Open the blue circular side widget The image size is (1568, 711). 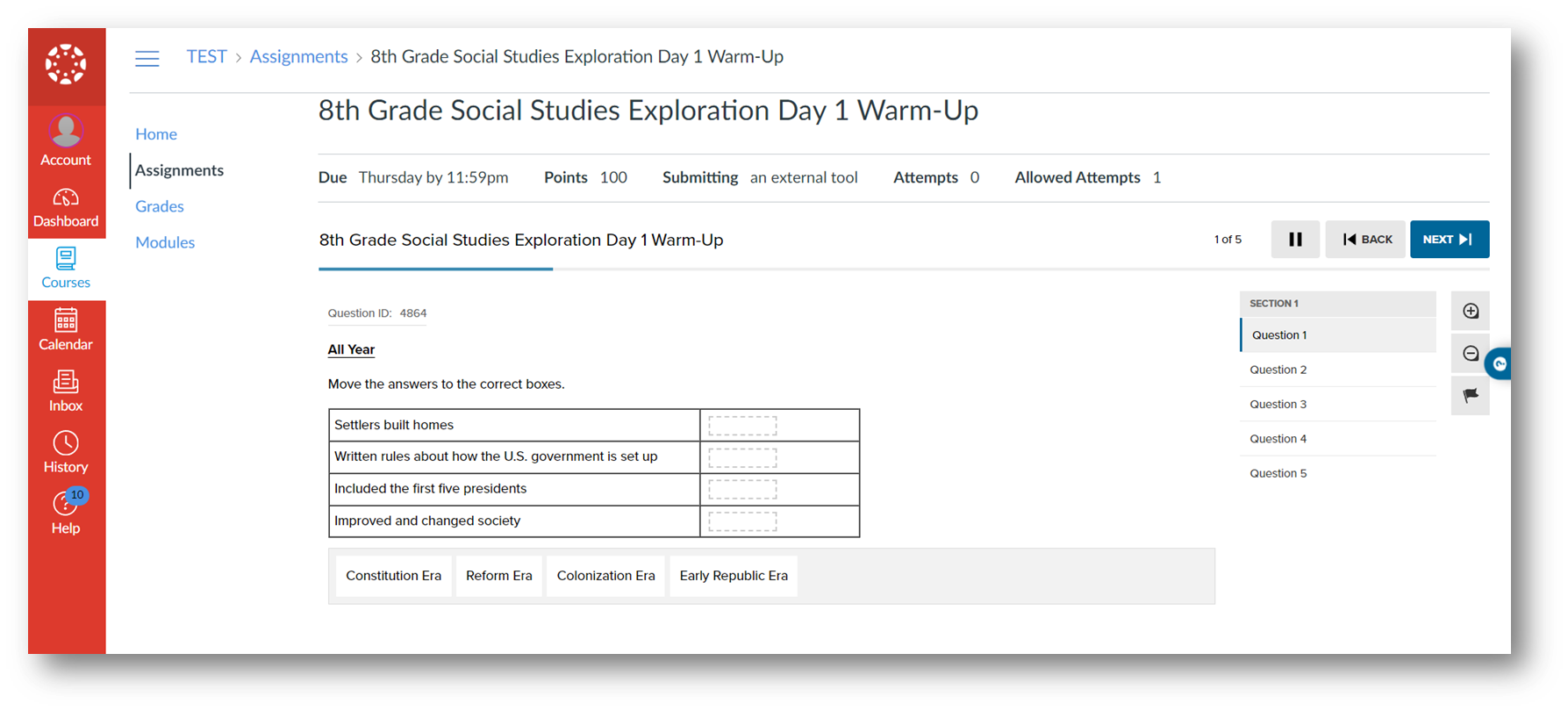(x=1499, y=363)
